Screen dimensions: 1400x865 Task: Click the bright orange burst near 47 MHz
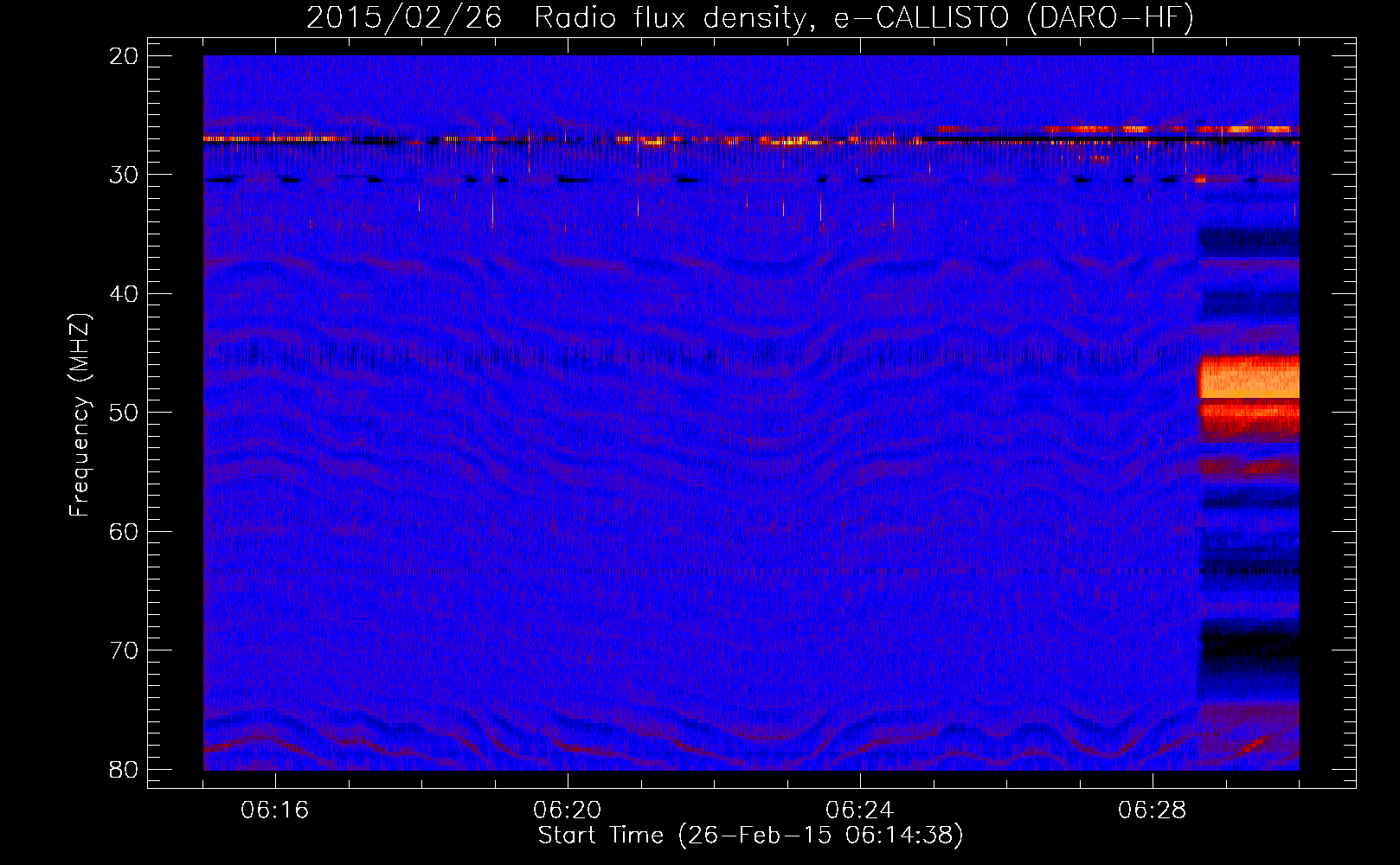pyautogui.click(x=1249, y=378)
